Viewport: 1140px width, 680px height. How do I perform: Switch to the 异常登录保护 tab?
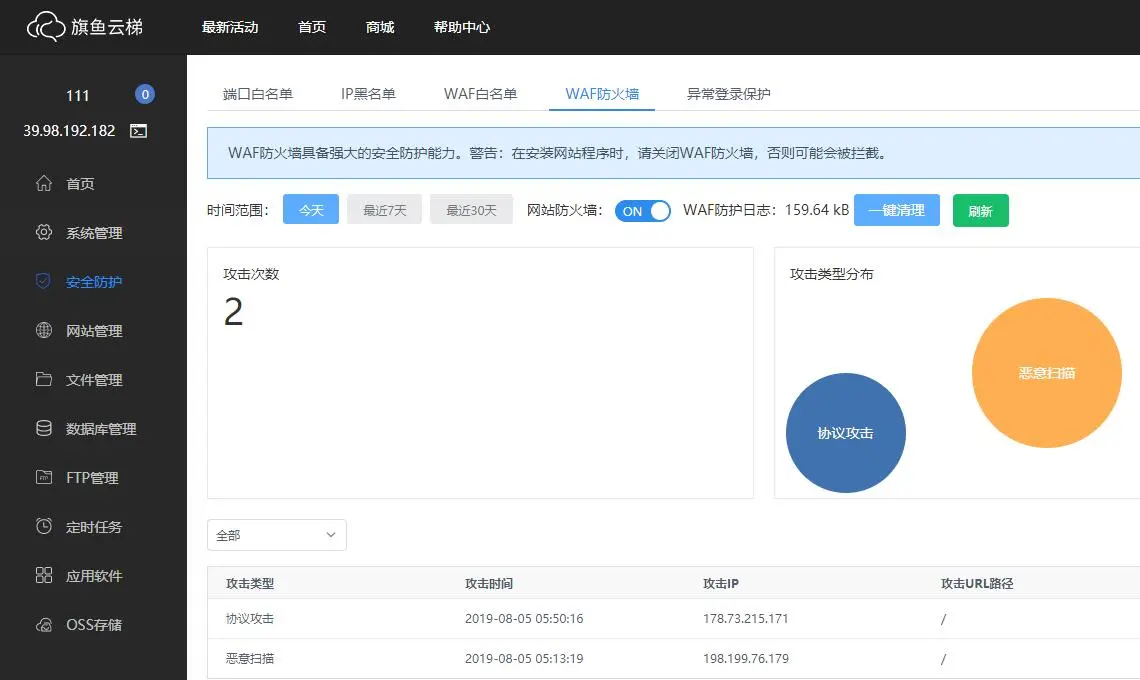tap(728, 94)
